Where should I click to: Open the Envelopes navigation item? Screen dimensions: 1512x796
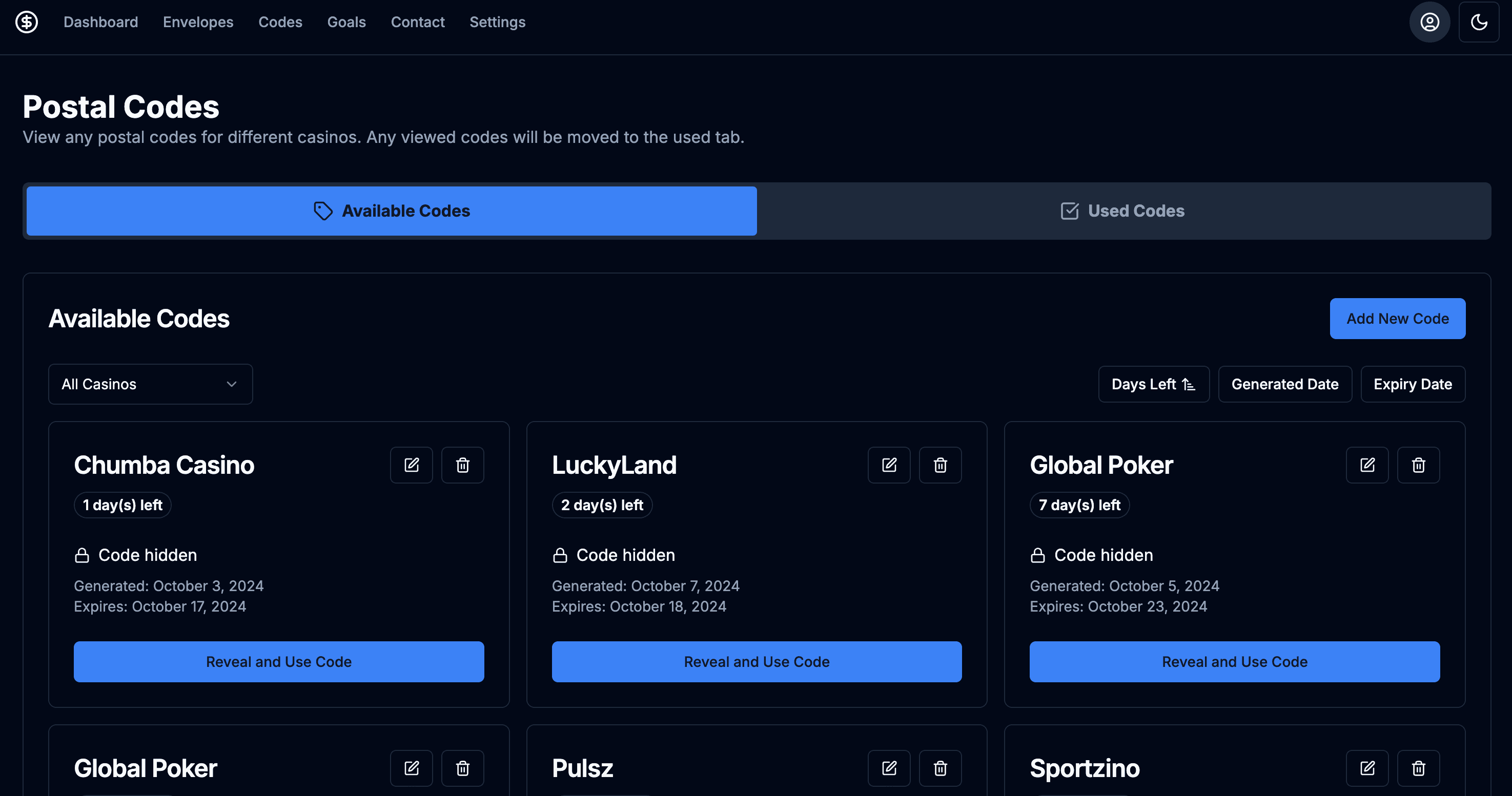click(198, 22)
